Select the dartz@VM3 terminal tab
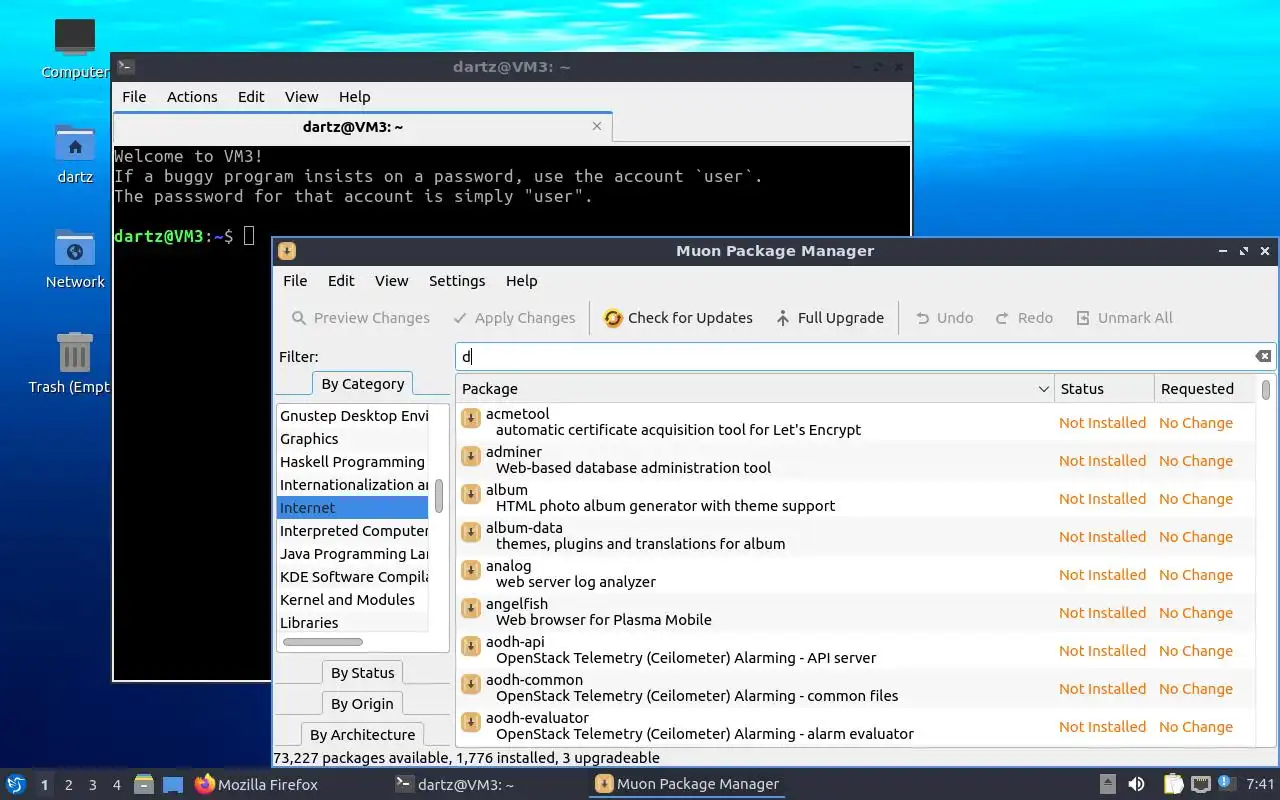 362,127
